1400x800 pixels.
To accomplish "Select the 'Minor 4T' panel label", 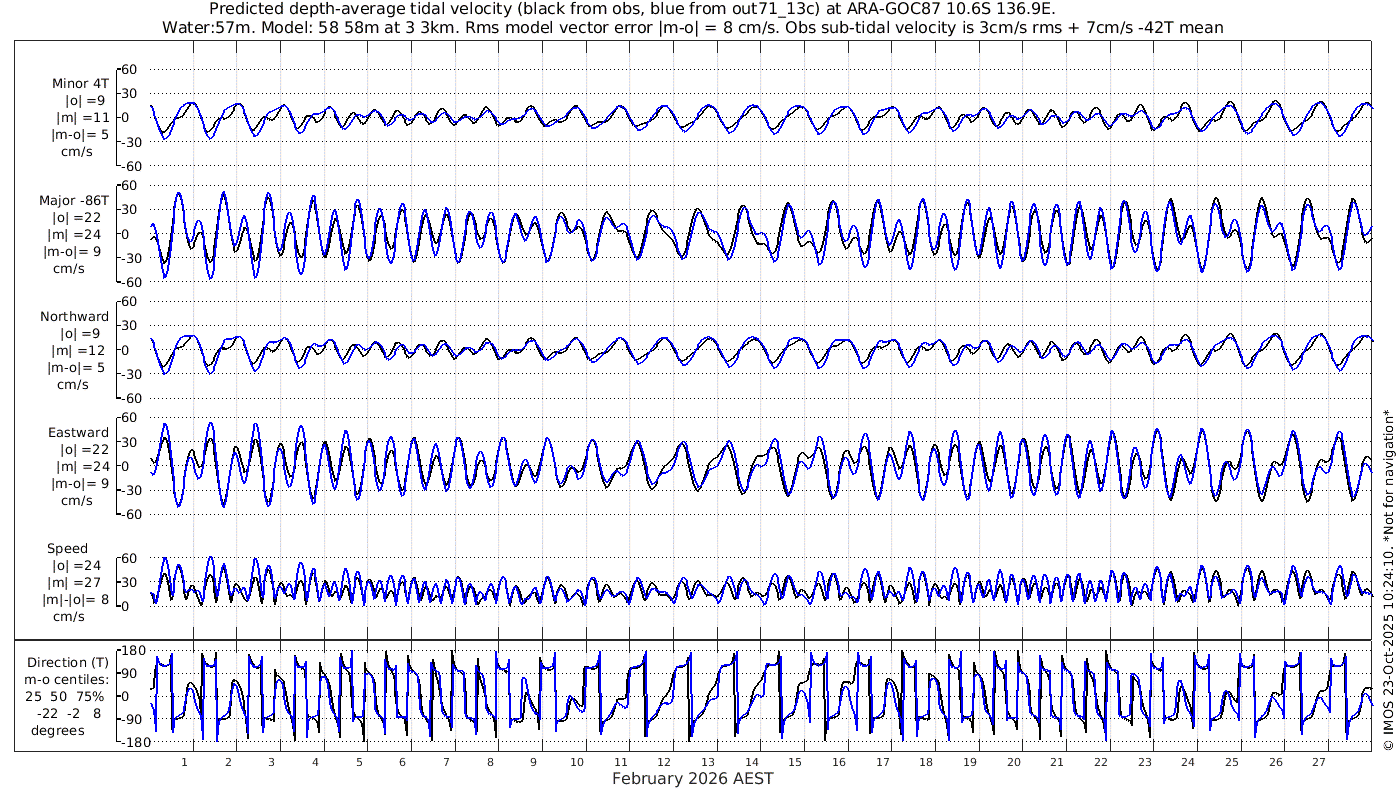I will tap(81, 84).
